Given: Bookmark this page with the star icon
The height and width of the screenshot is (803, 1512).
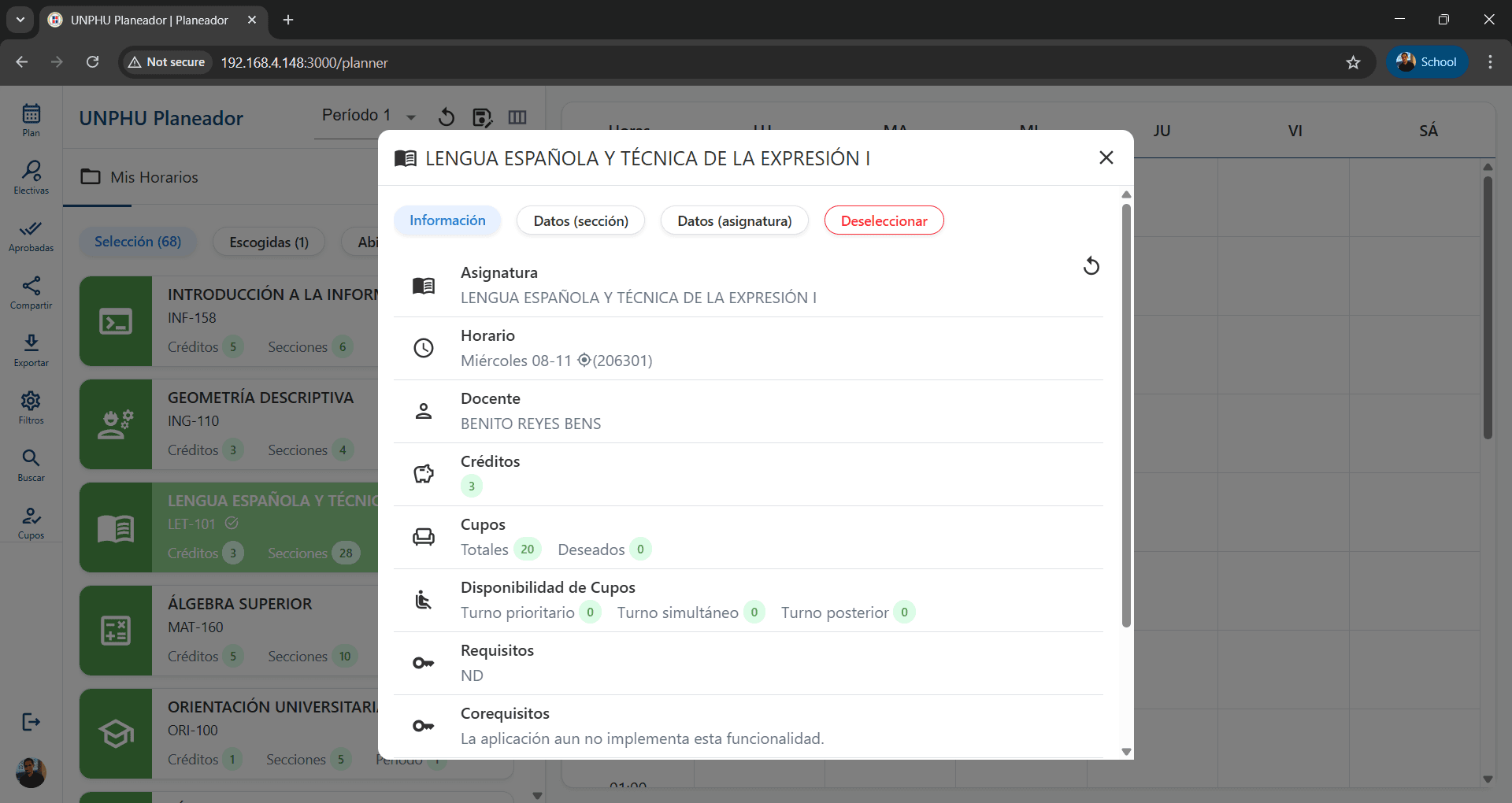Looking at the screenshot, I should click(1353, 62).
